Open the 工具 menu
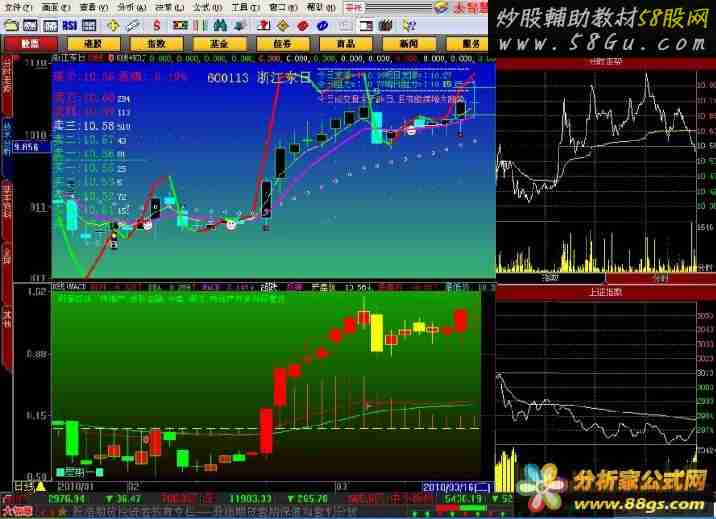Viewport: 716px width, 519px height. click(245, 7)
